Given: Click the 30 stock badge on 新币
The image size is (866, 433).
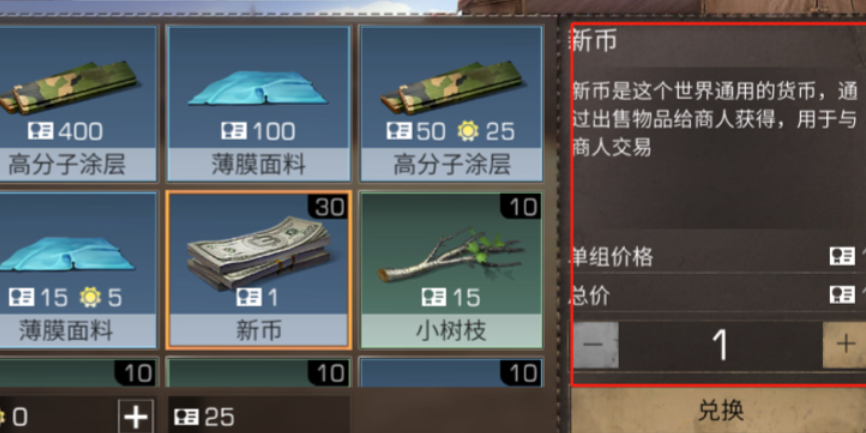Looking at the screenshot, I should pyautogui.click(x=330, y=207).
